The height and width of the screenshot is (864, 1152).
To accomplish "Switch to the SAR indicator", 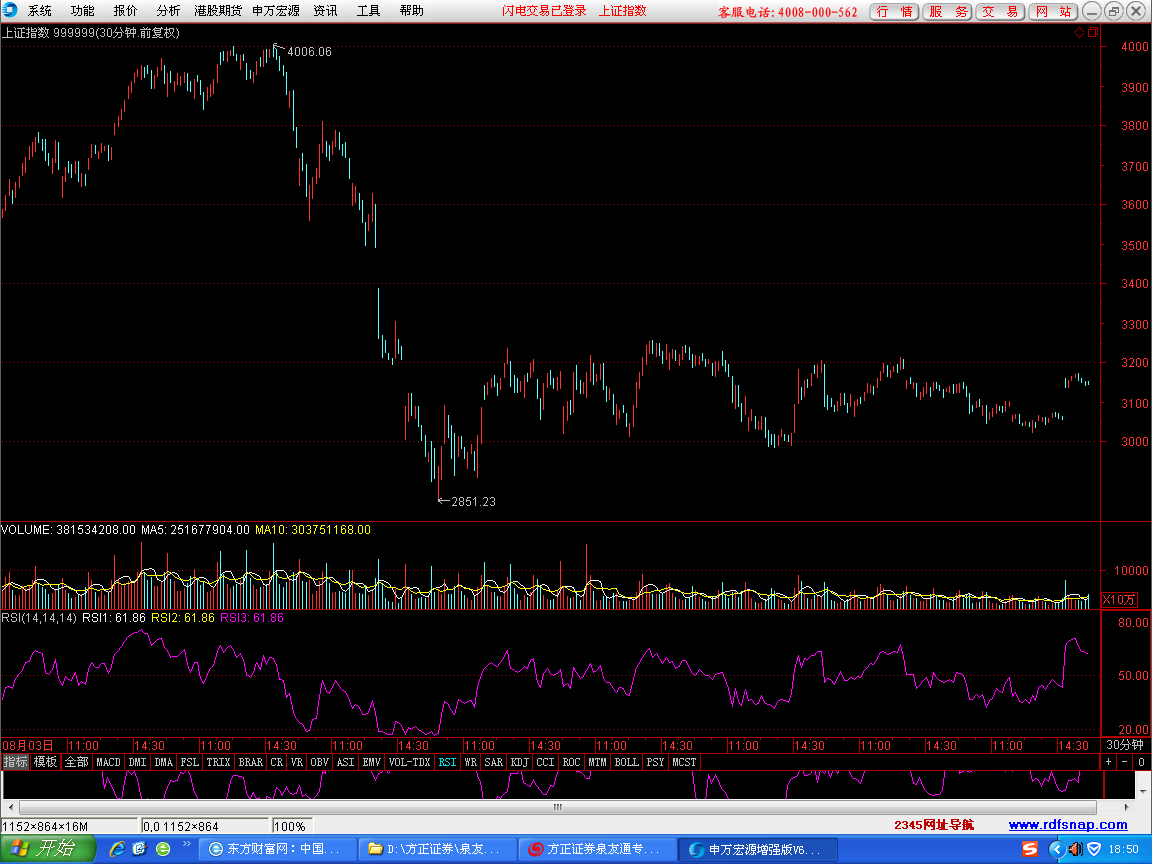I will [x=494, y=762].
